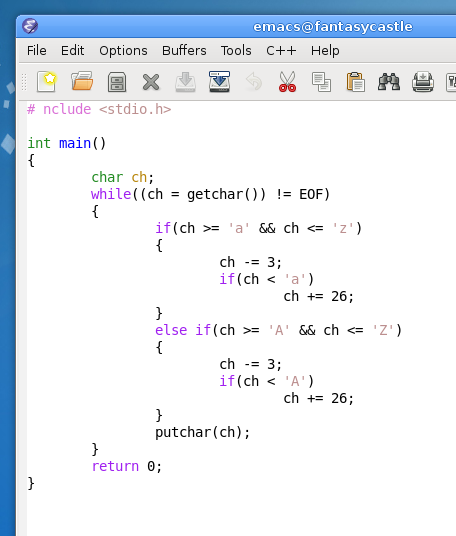The height and width of the screenshot is (536, 456).
Task: Open the File menu
Action: (x=37, y=51)
